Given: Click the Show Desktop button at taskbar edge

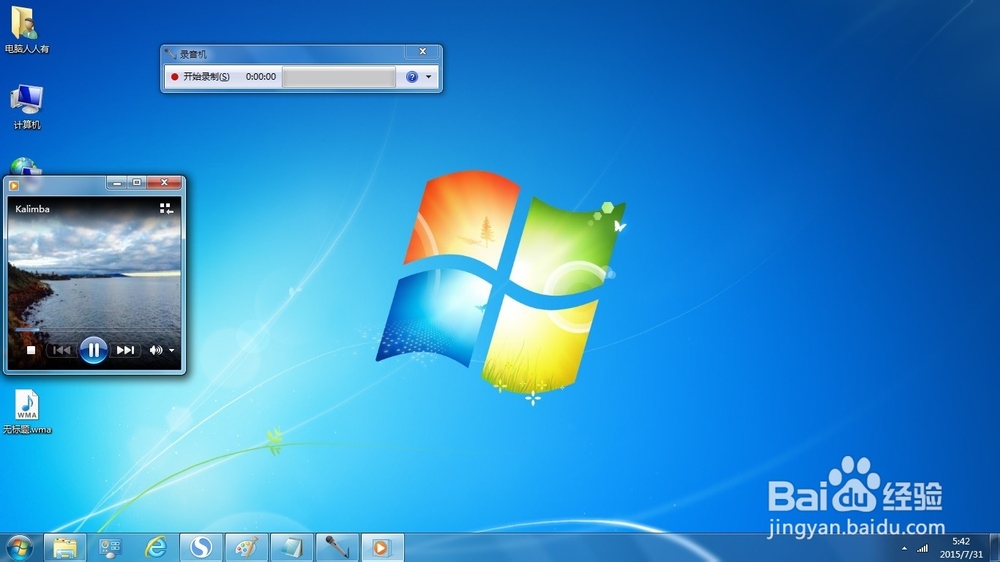Looking at the screenshot, I should (x=994, y=547).
